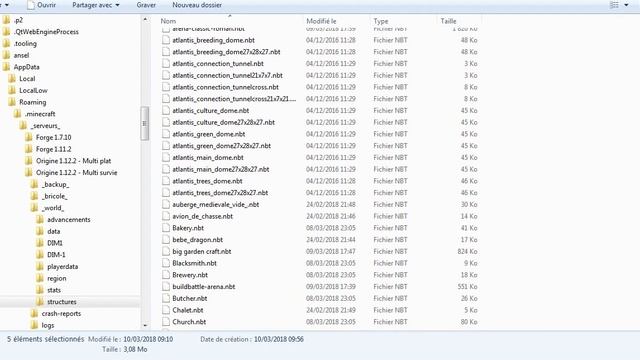
Task: Create a Nouveau dossier
Action: 197,5
